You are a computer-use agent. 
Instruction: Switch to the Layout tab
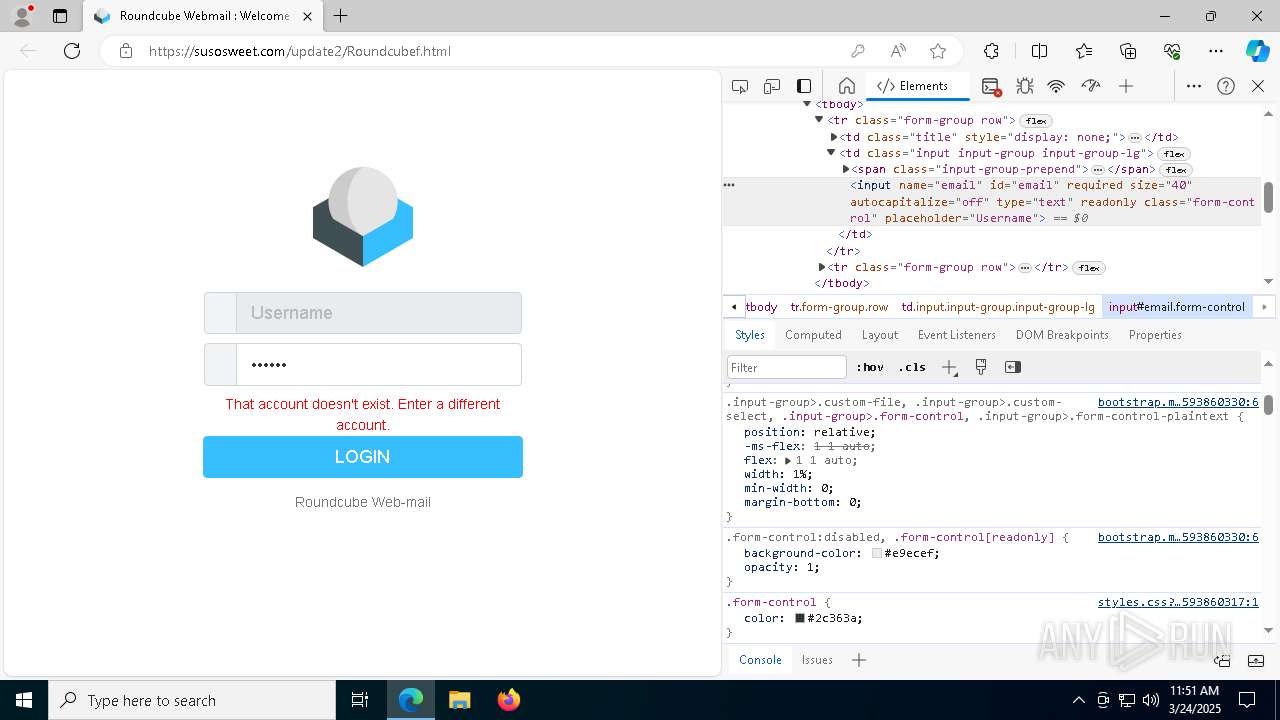point(880,335)
